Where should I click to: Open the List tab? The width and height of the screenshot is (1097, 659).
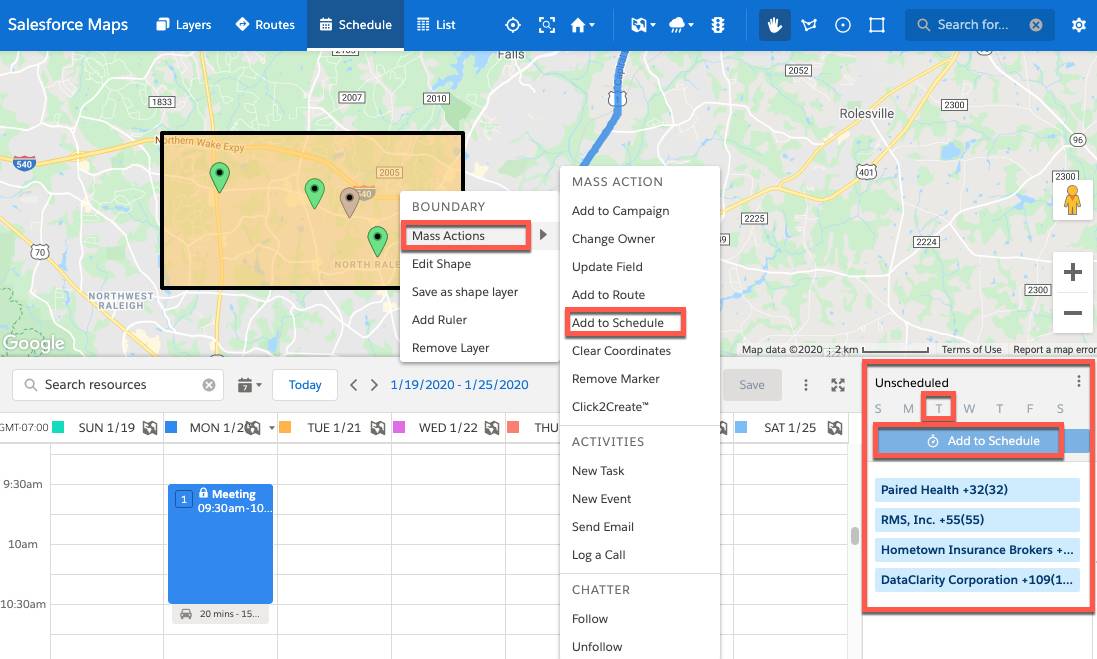coord(436,24)
